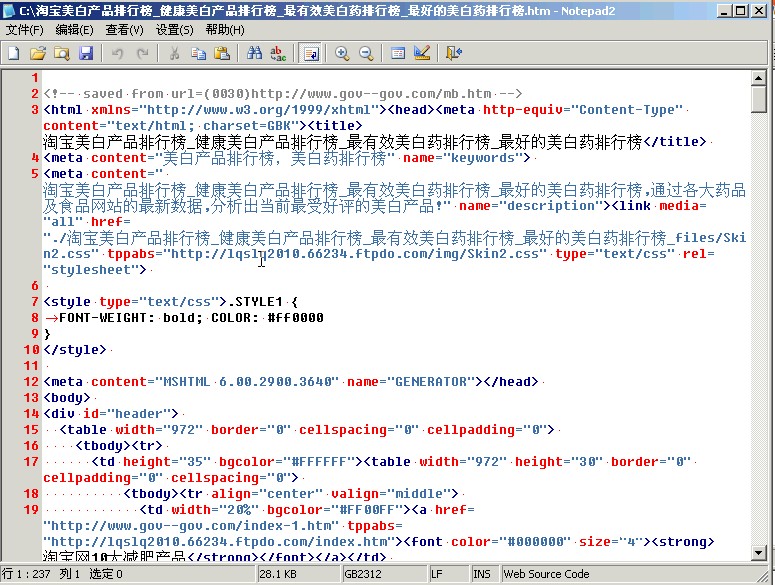Open the Replace dialog icon
775x585 pixels.
click(x=278, y=53)
